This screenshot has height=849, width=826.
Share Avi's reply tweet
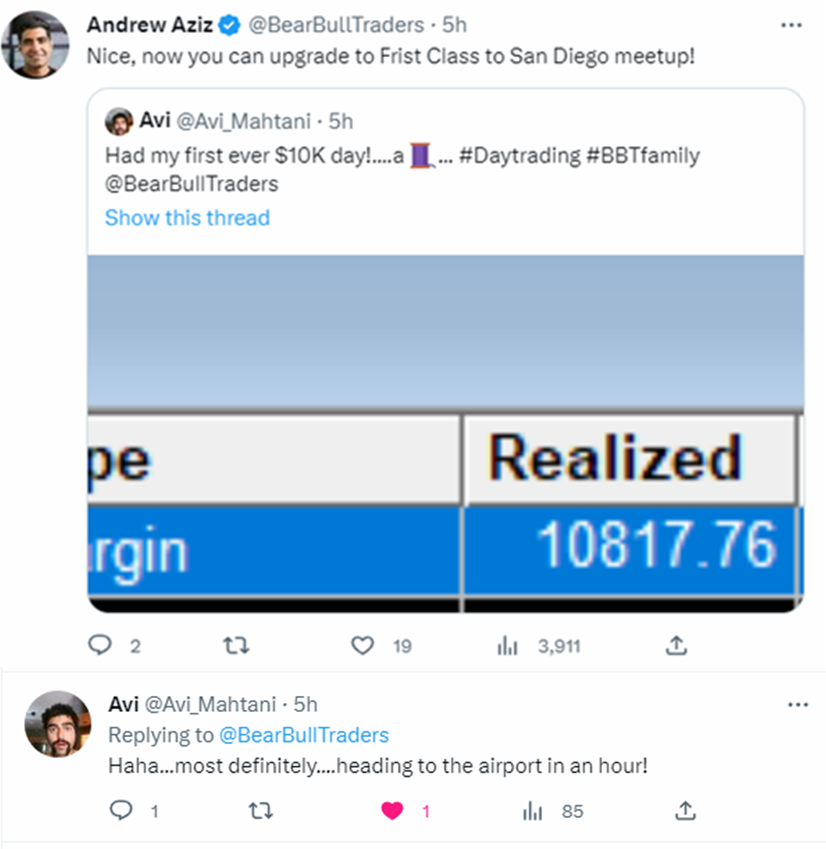click(686, 811)
